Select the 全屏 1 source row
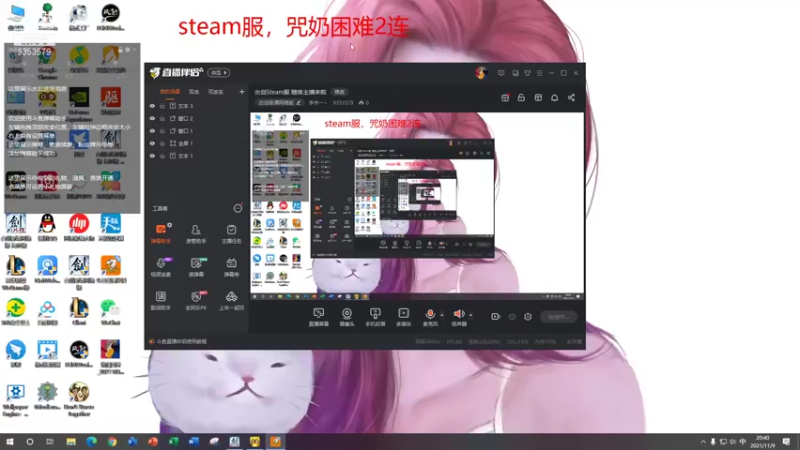Screen dimensions: 800x450 pos(197,143)
